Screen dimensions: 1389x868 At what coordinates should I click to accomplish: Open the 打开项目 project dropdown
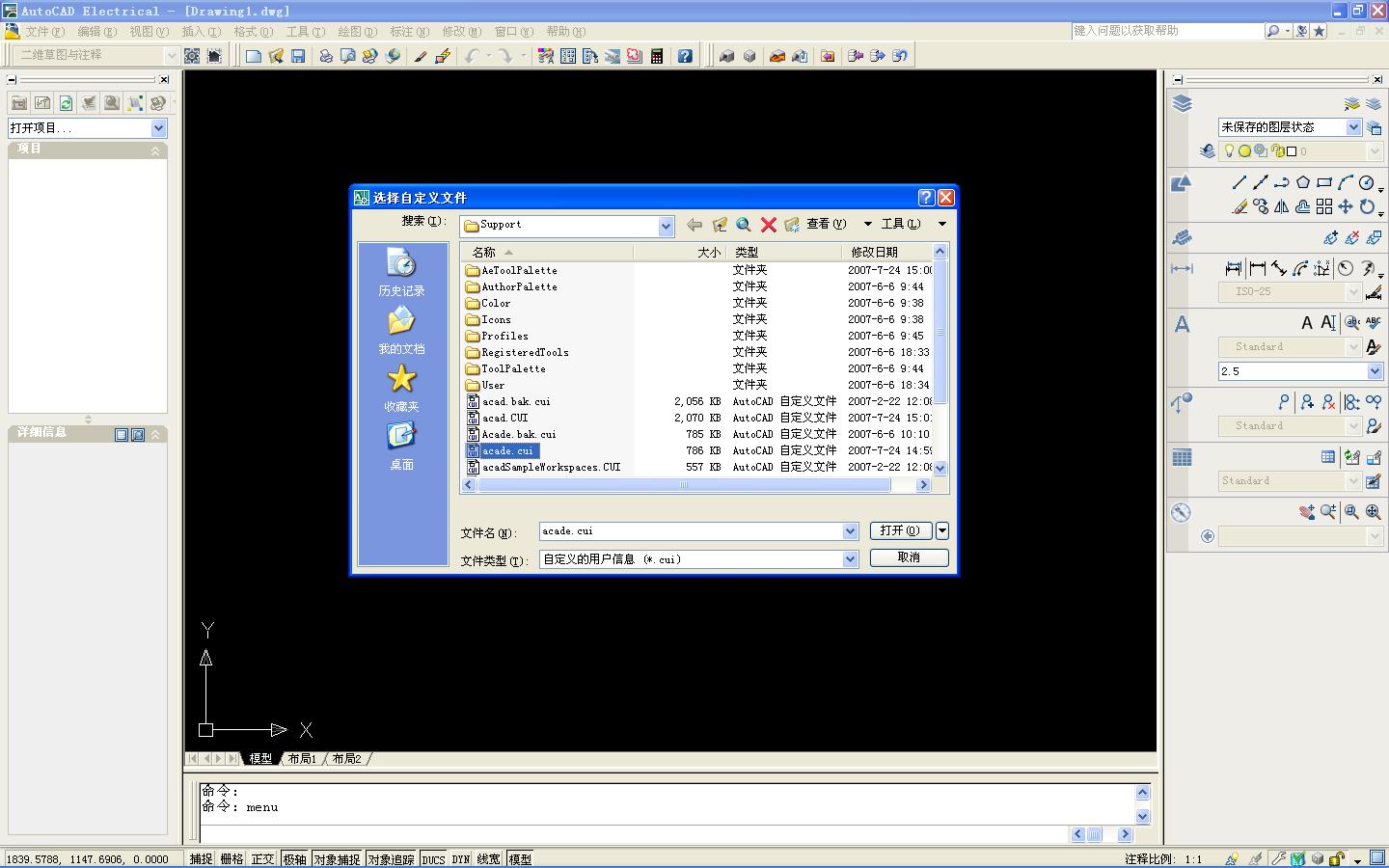pos(159,128)
